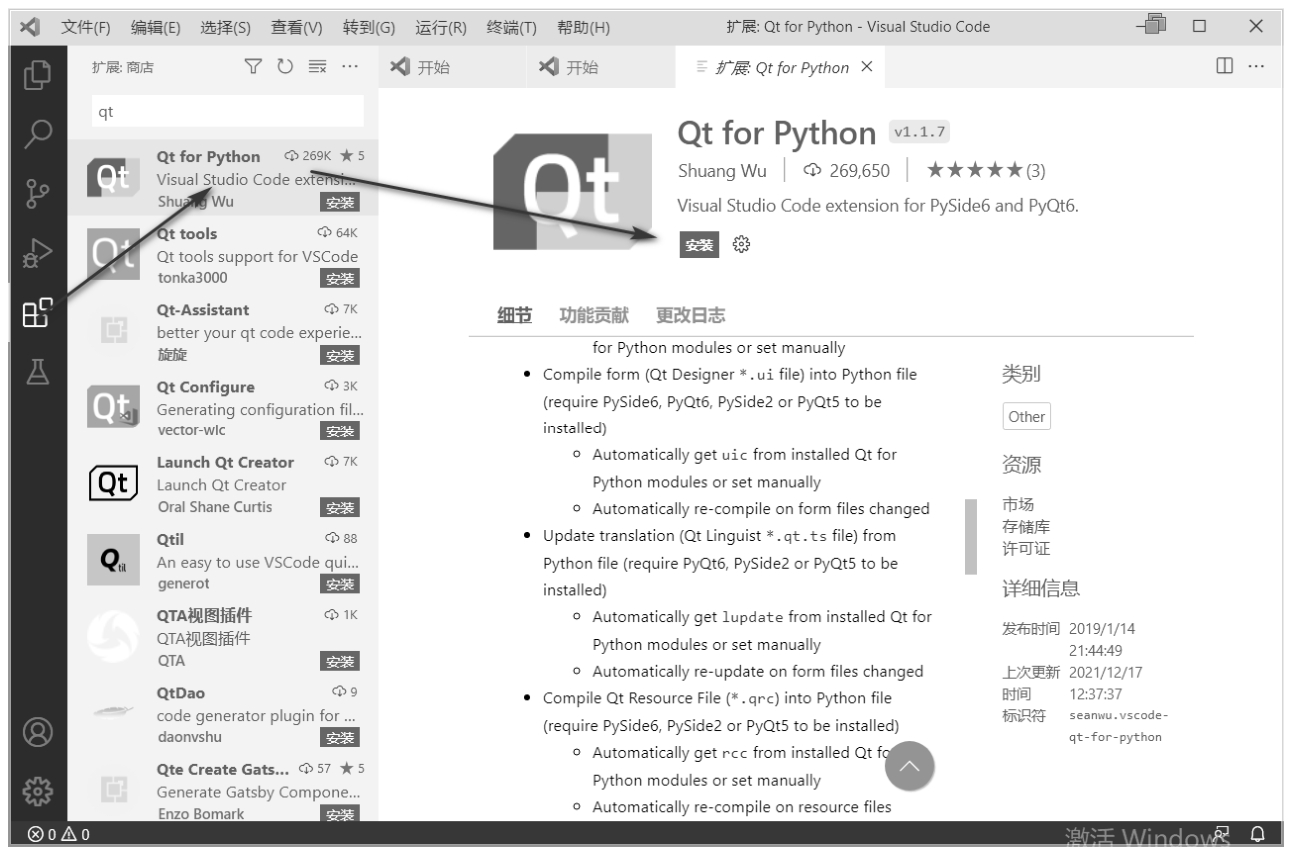Open the 帮助(H) menu
Image resolution: width=1292 pixels, height=851 pixels.
coord(583,27)
